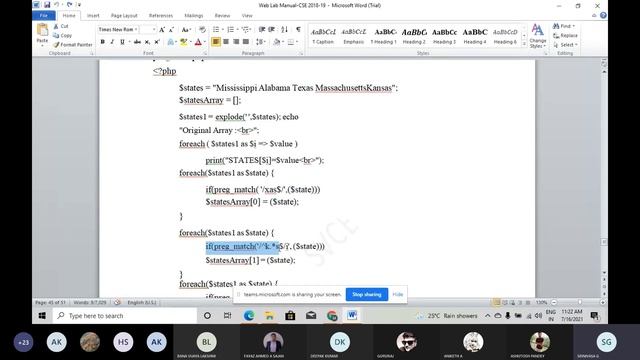
Task: Open Microsoft Store from the taskbar
Action: point(290,316)
